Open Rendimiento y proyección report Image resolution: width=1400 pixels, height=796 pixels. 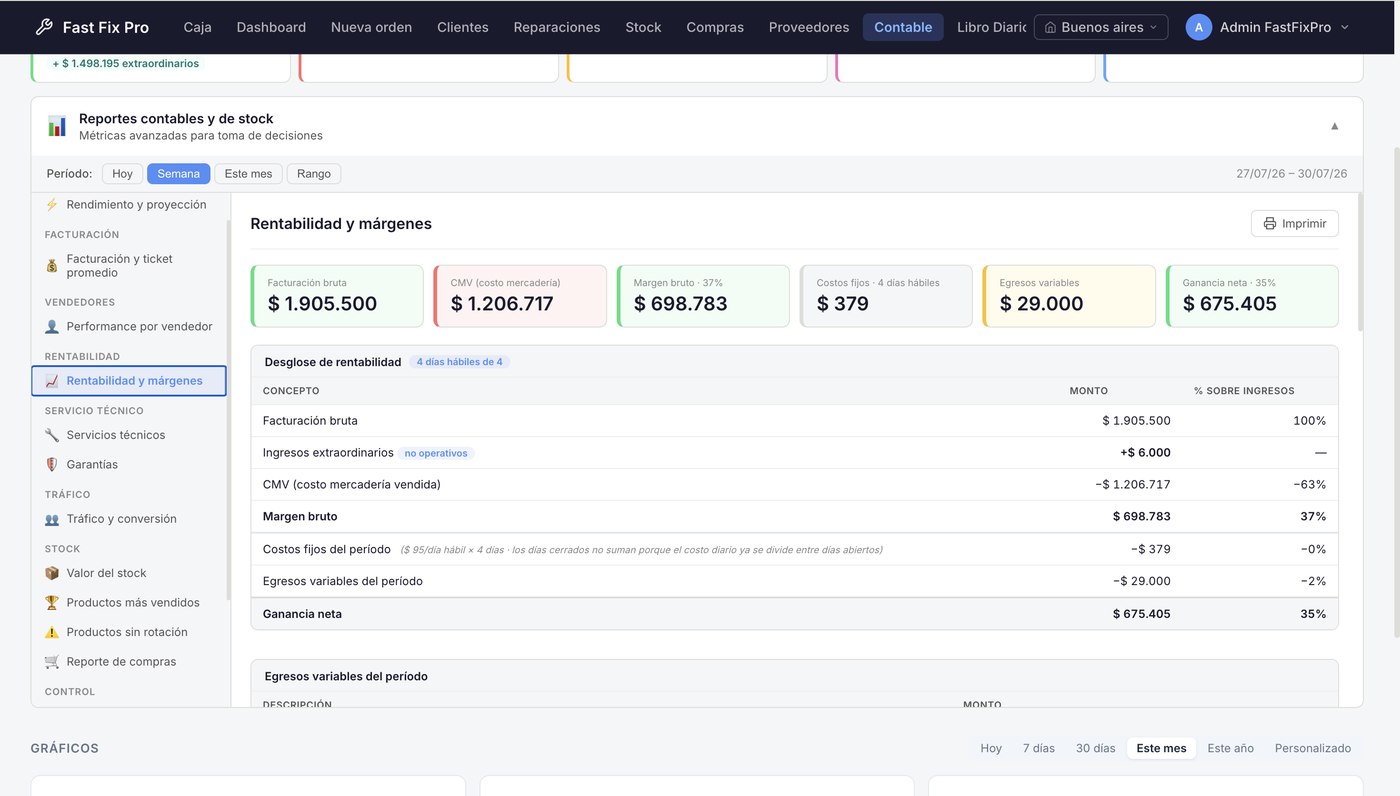point(129,204)
